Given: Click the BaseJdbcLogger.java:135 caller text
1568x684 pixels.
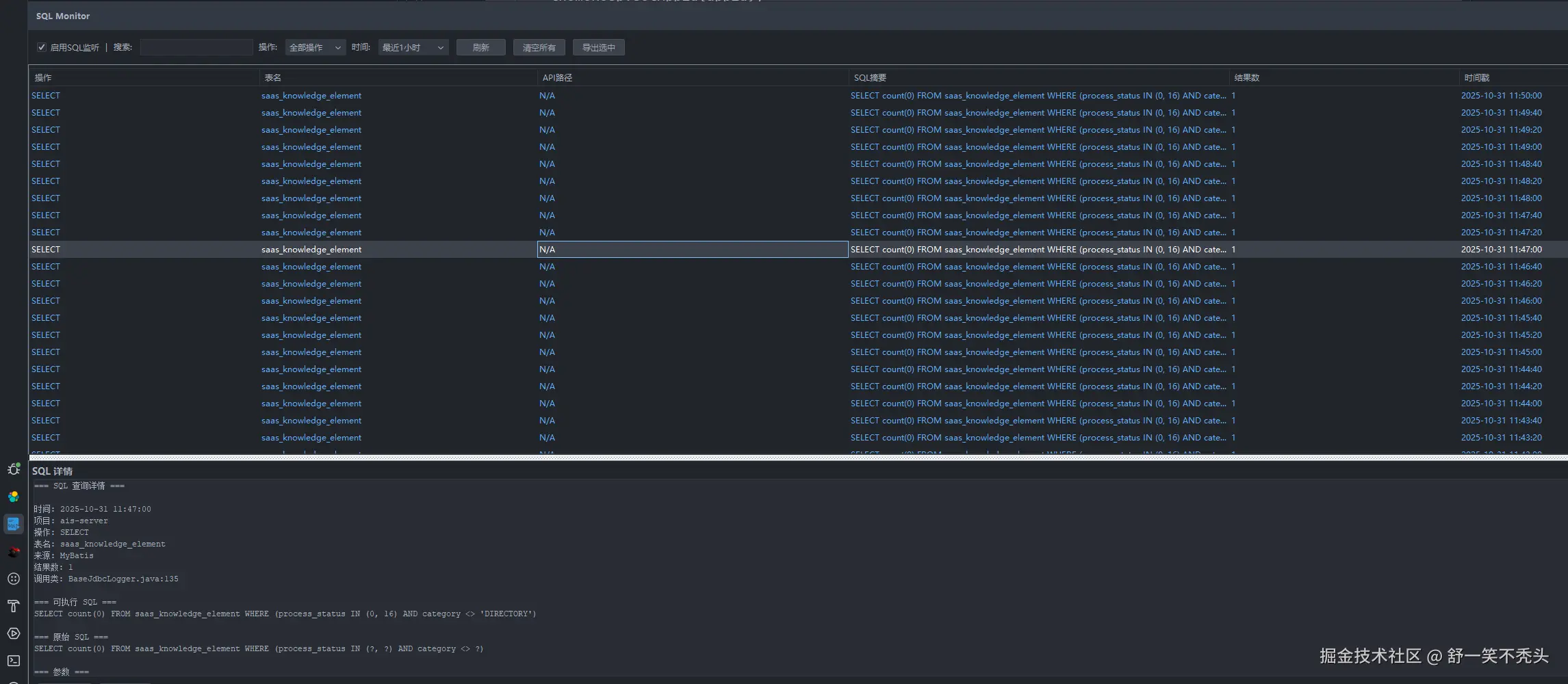Looking at the screenshot, I should pos(123,579).
